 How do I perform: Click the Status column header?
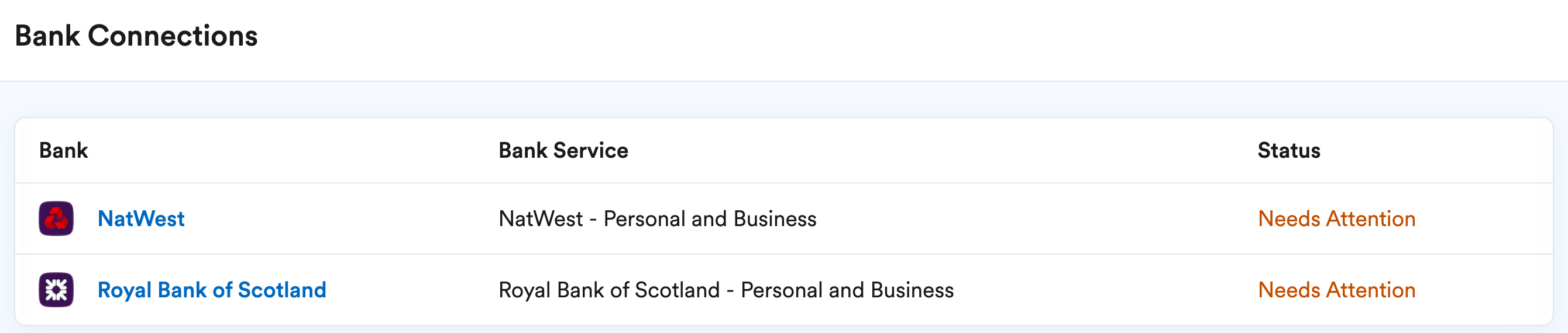point(1288,150)
